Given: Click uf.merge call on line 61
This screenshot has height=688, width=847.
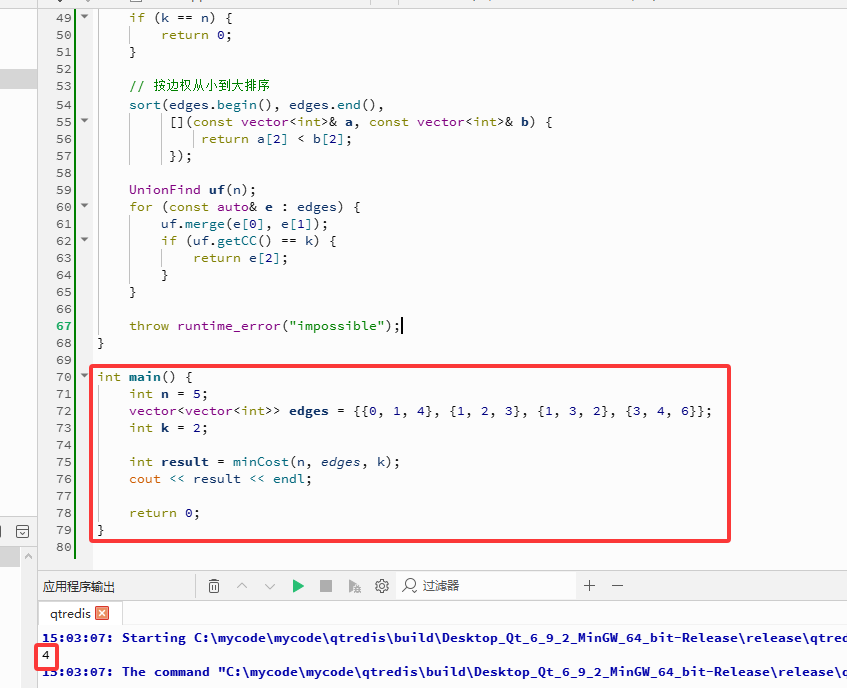Looking at the screenshot, I should pyautogui.click(x=192, y=224).
